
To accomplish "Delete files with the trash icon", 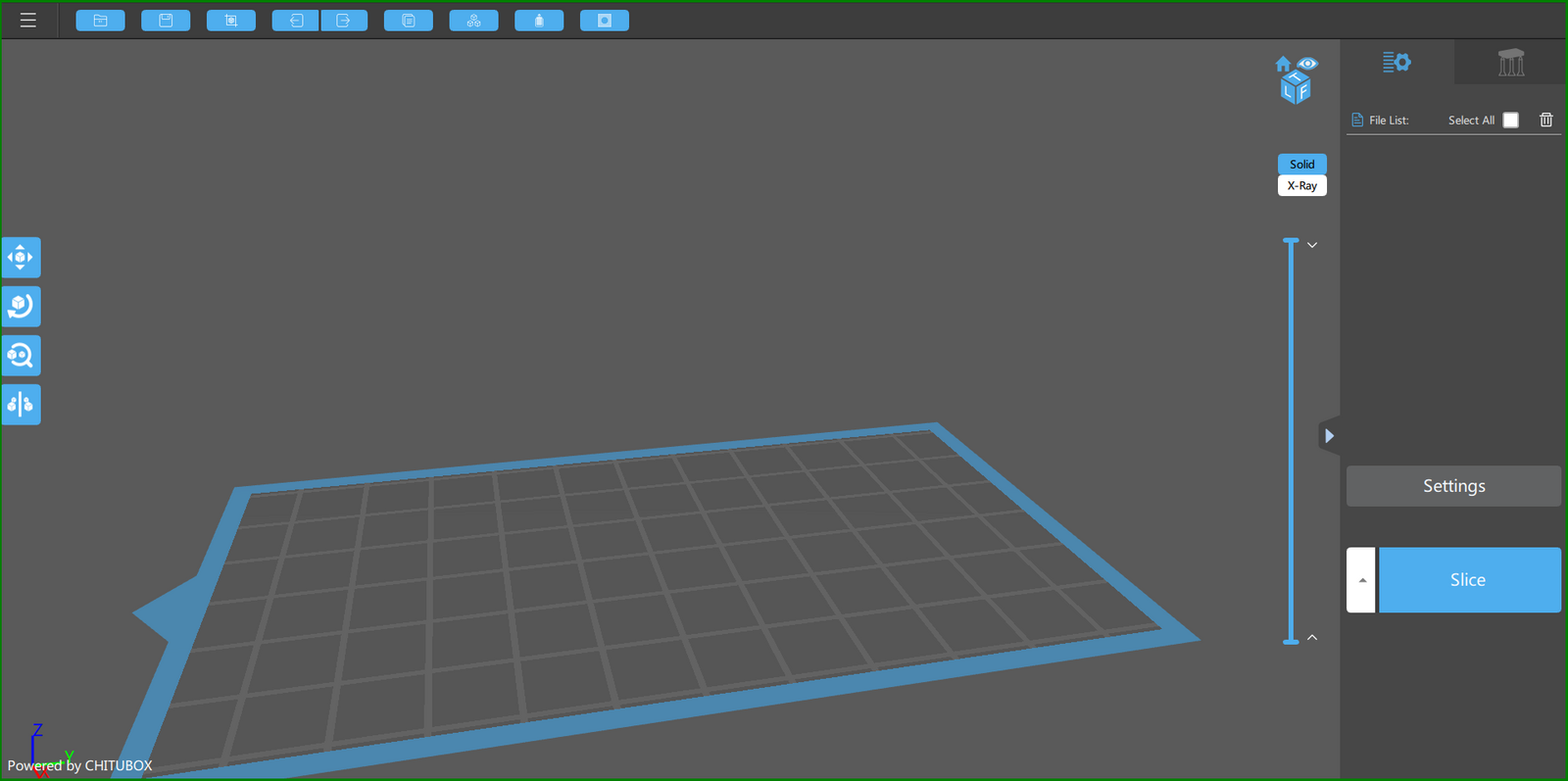I will pyautogui.click(x=1546, y=120).
